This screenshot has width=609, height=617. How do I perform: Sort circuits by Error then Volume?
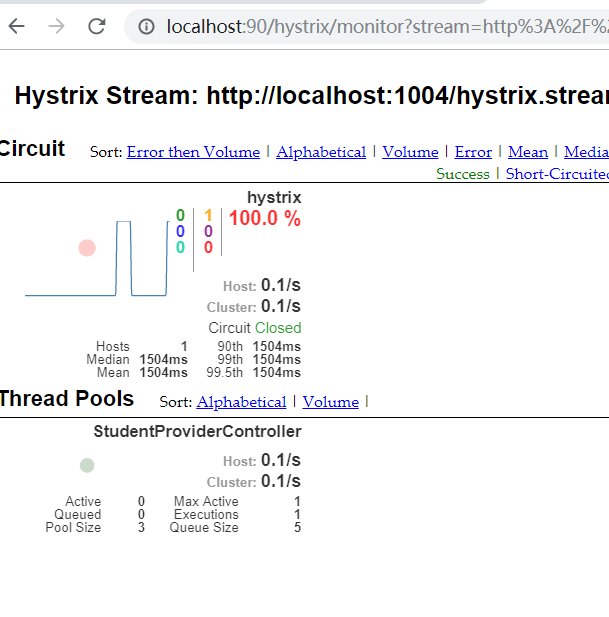point(193,152)
